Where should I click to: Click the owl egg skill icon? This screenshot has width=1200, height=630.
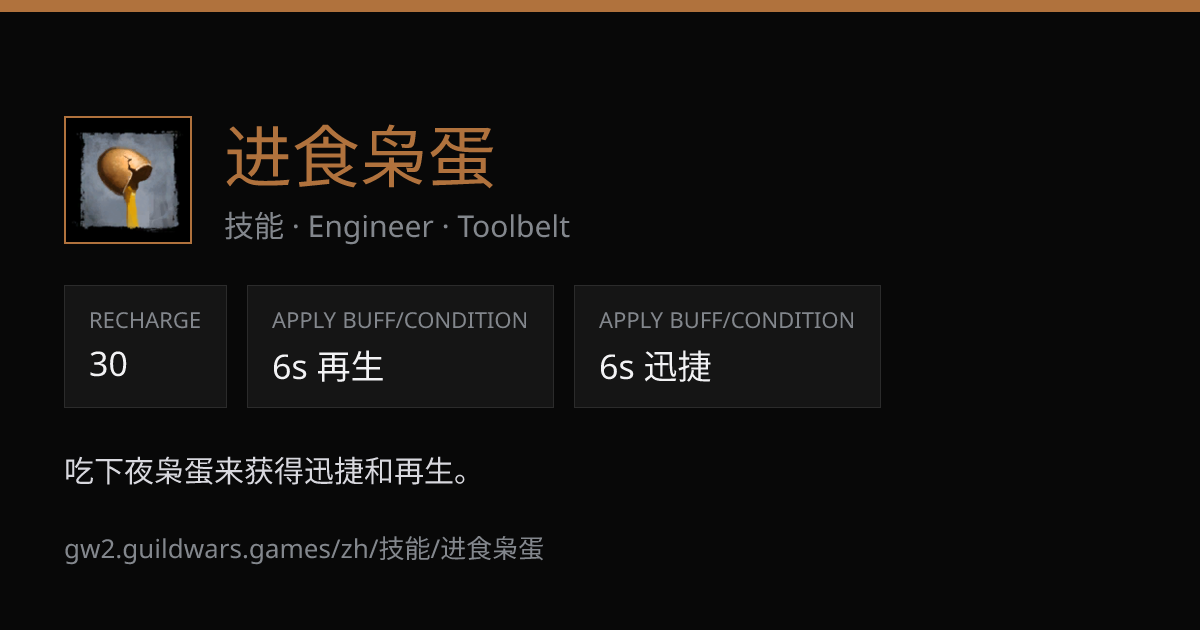click(x=128, y=180)
